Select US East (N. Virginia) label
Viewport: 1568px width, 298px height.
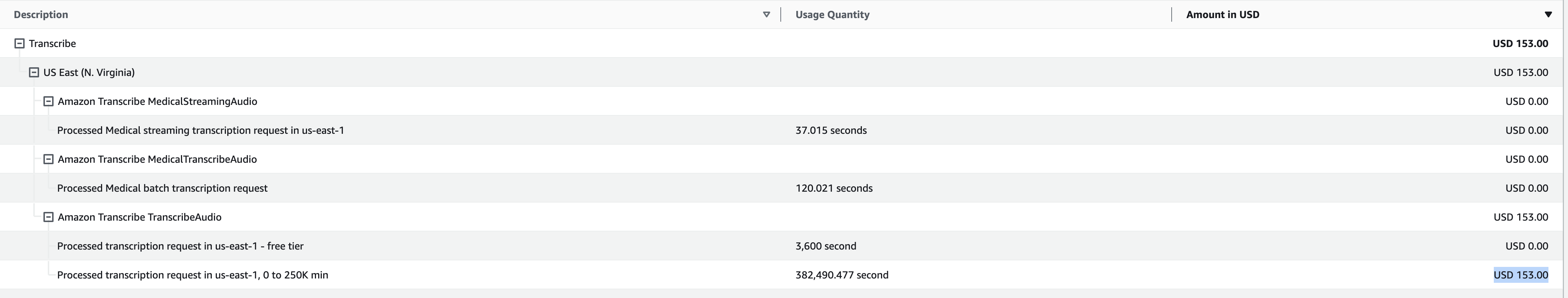(x=89, y=72)
